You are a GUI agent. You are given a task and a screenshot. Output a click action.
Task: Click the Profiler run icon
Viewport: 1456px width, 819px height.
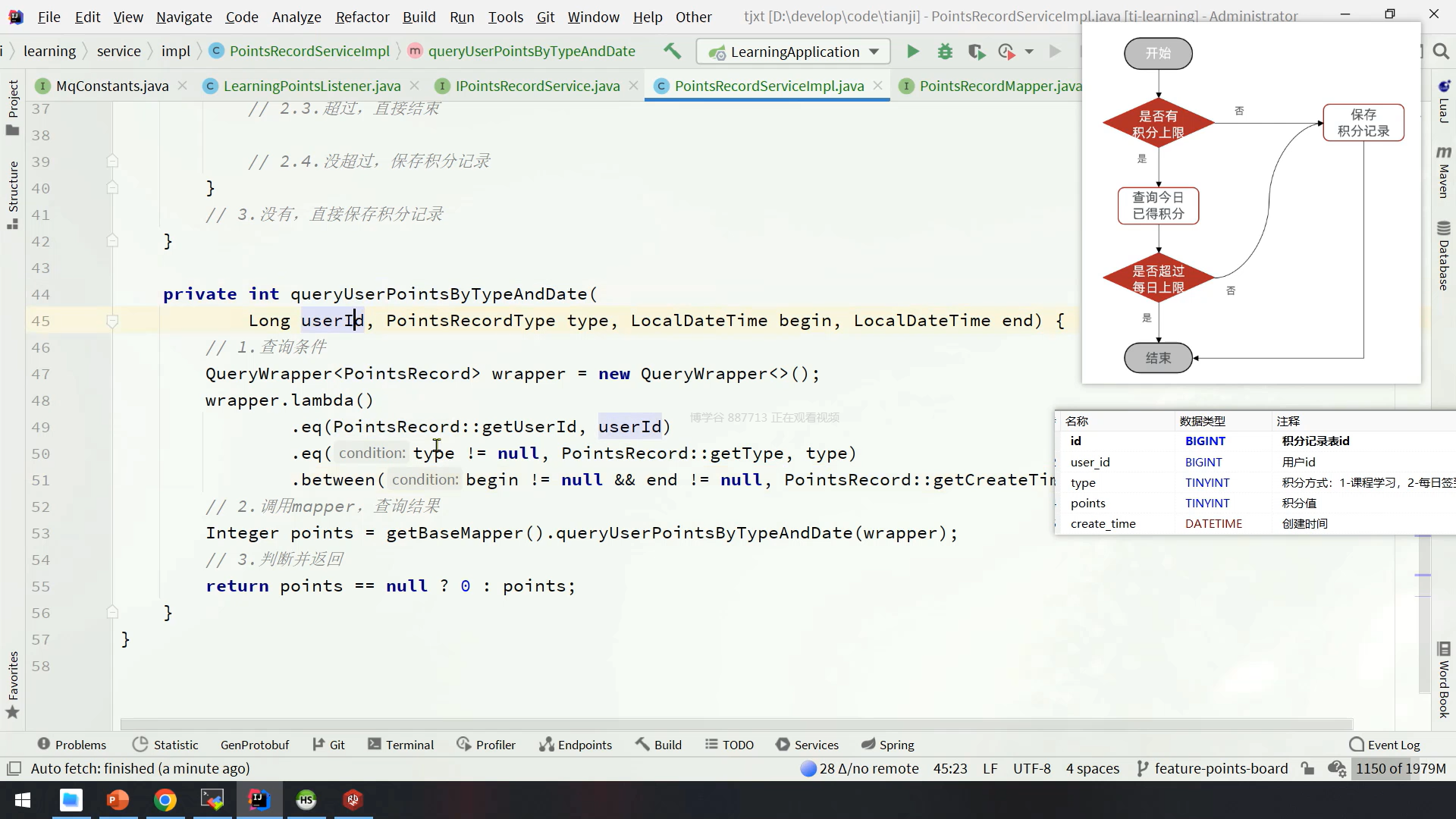pyautogui.click(x=1006, y=52)
